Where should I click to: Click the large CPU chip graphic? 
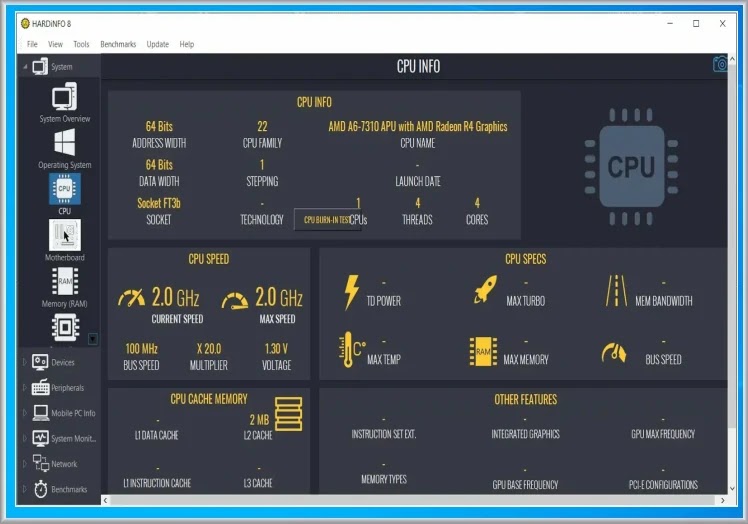(x=631, y=167)
